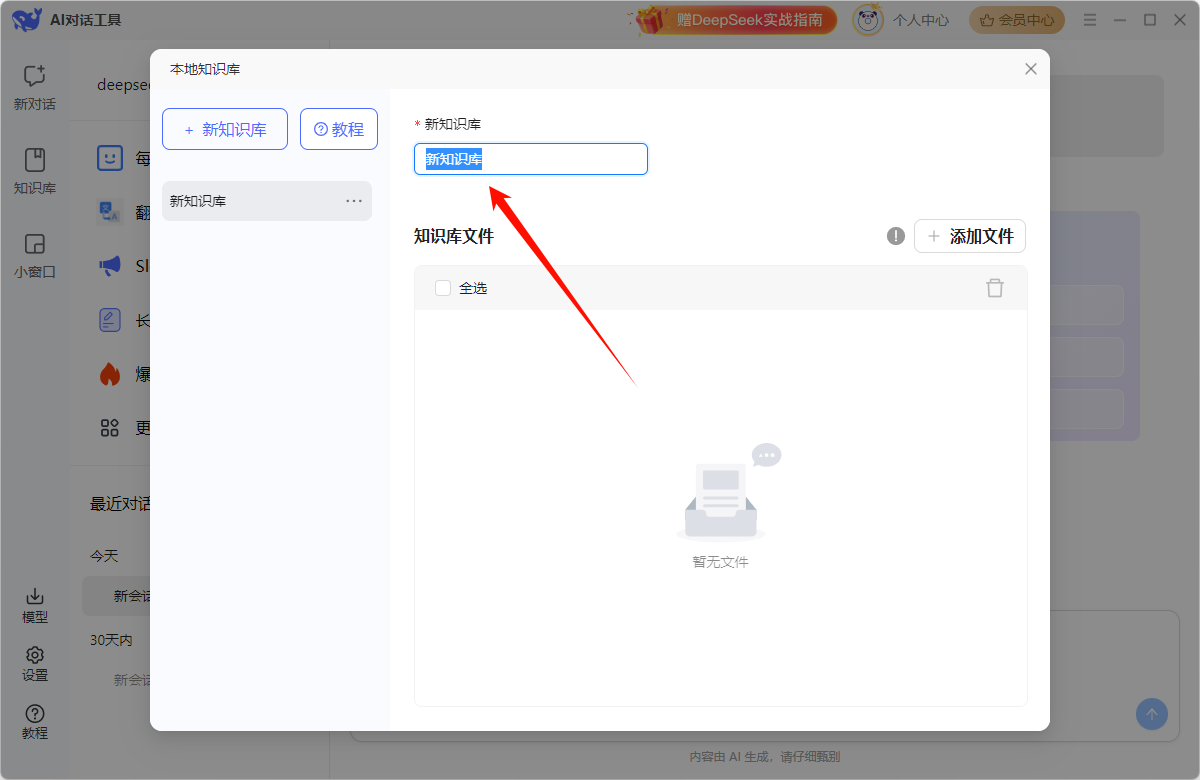Click the 新对话 new chat icon

(x=35, y=76)
